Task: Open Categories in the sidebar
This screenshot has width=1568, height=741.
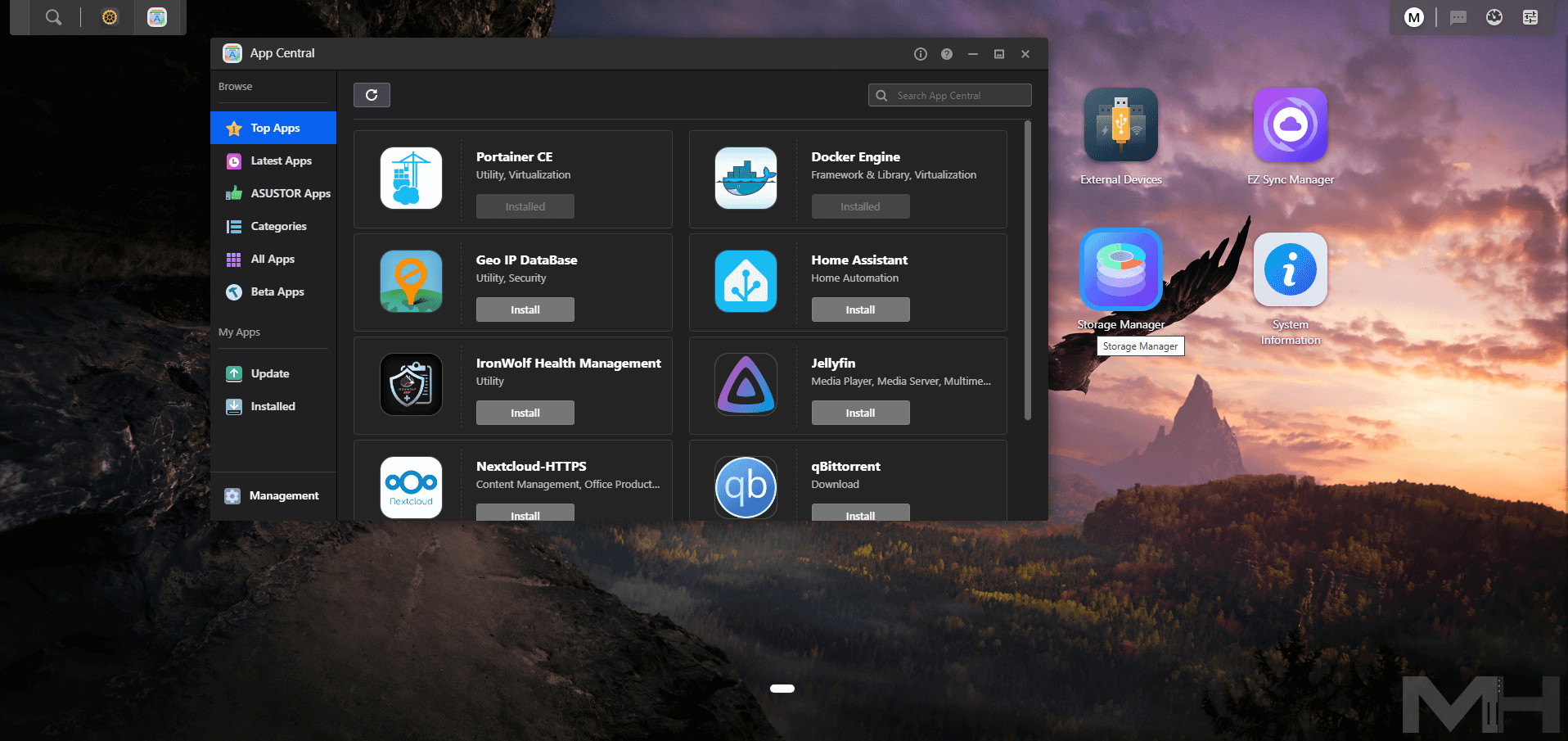Action: [273, 226]
